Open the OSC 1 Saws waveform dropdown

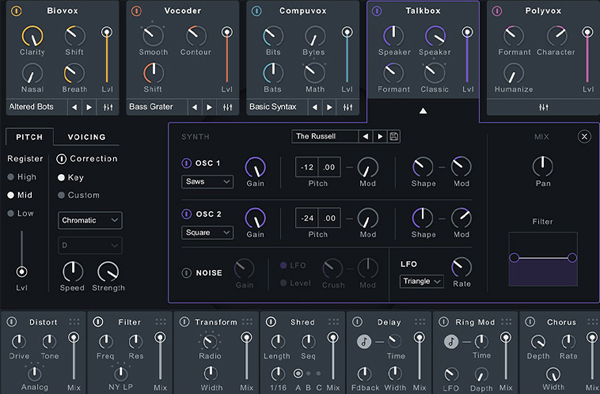pyautogui.click(x=207, y=182)
